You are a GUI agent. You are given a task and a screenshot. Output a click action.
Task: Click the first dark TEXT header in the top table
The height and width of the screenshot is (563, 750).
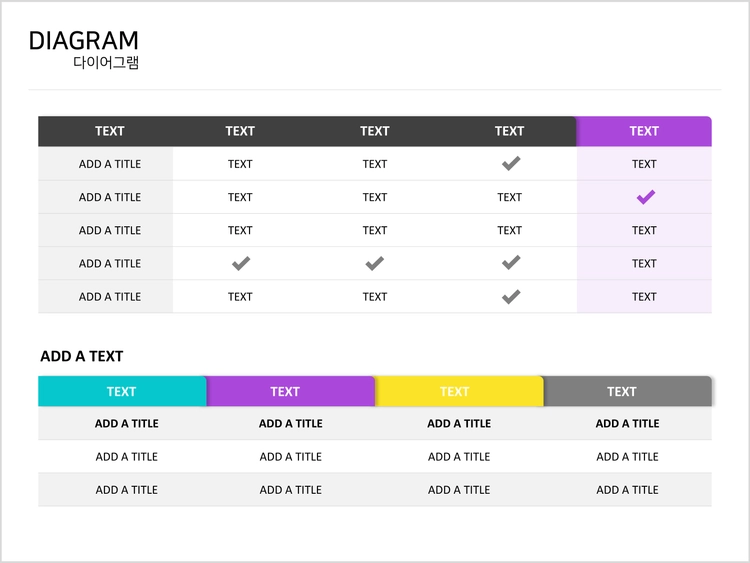pos(110,131)
